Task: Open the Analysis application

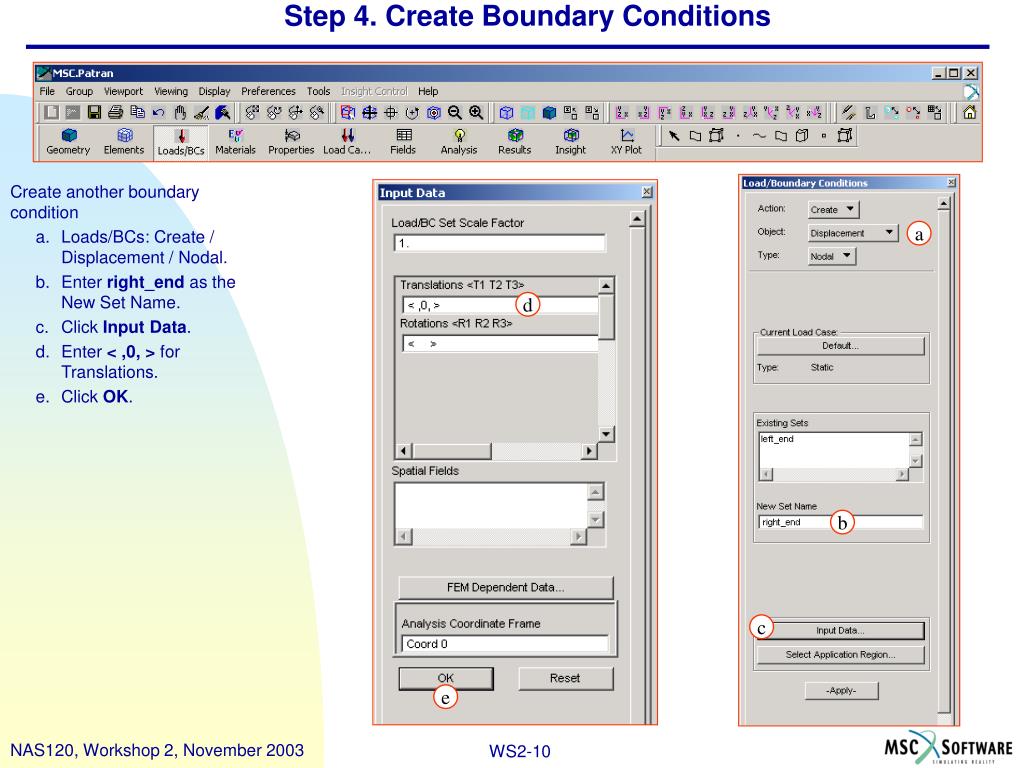Action: (x=459, y=142)
